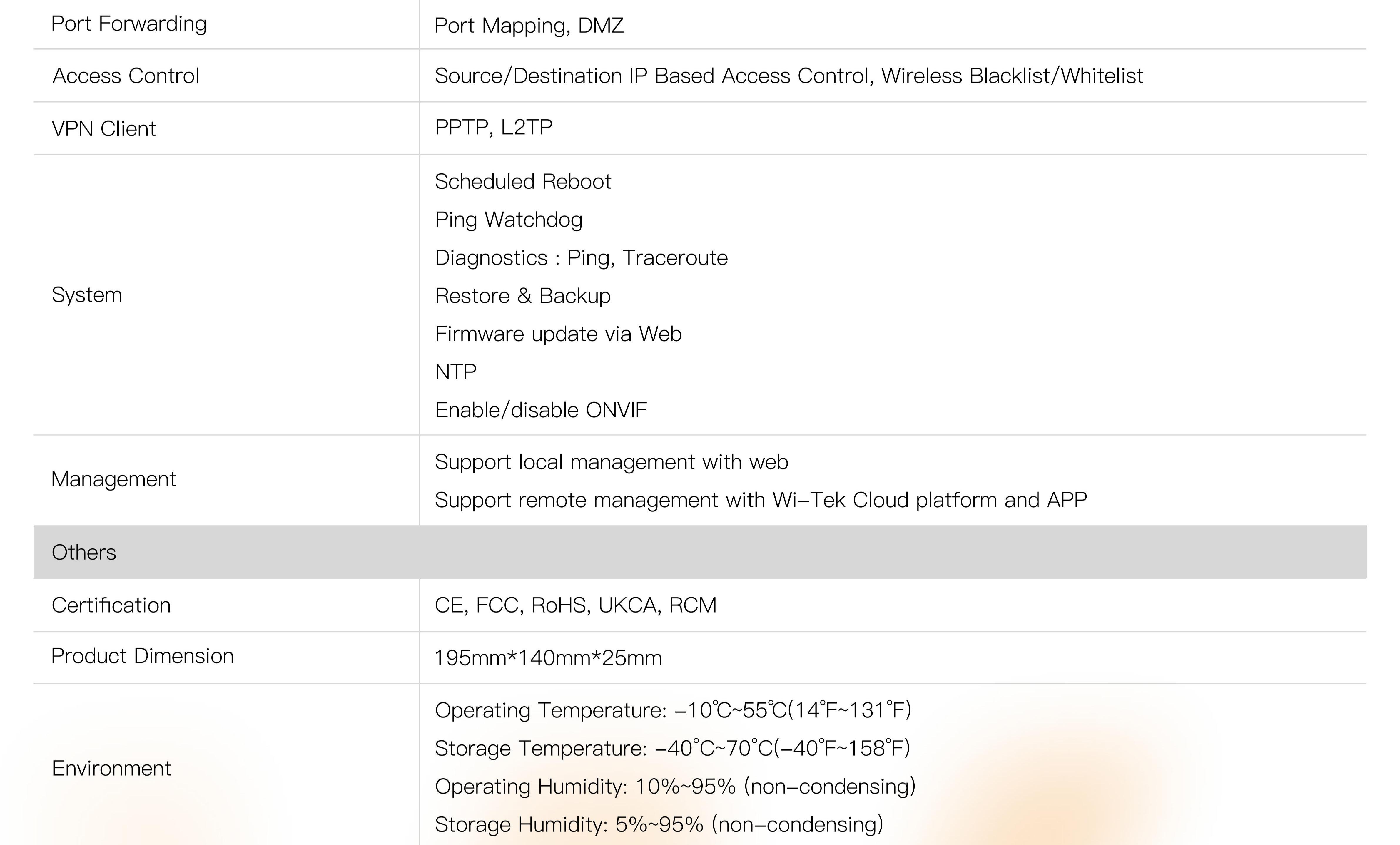Click the Wi-Tek Cloud remote management line
The width and height of the screenshot is (1400, 845).
point(760,500)
